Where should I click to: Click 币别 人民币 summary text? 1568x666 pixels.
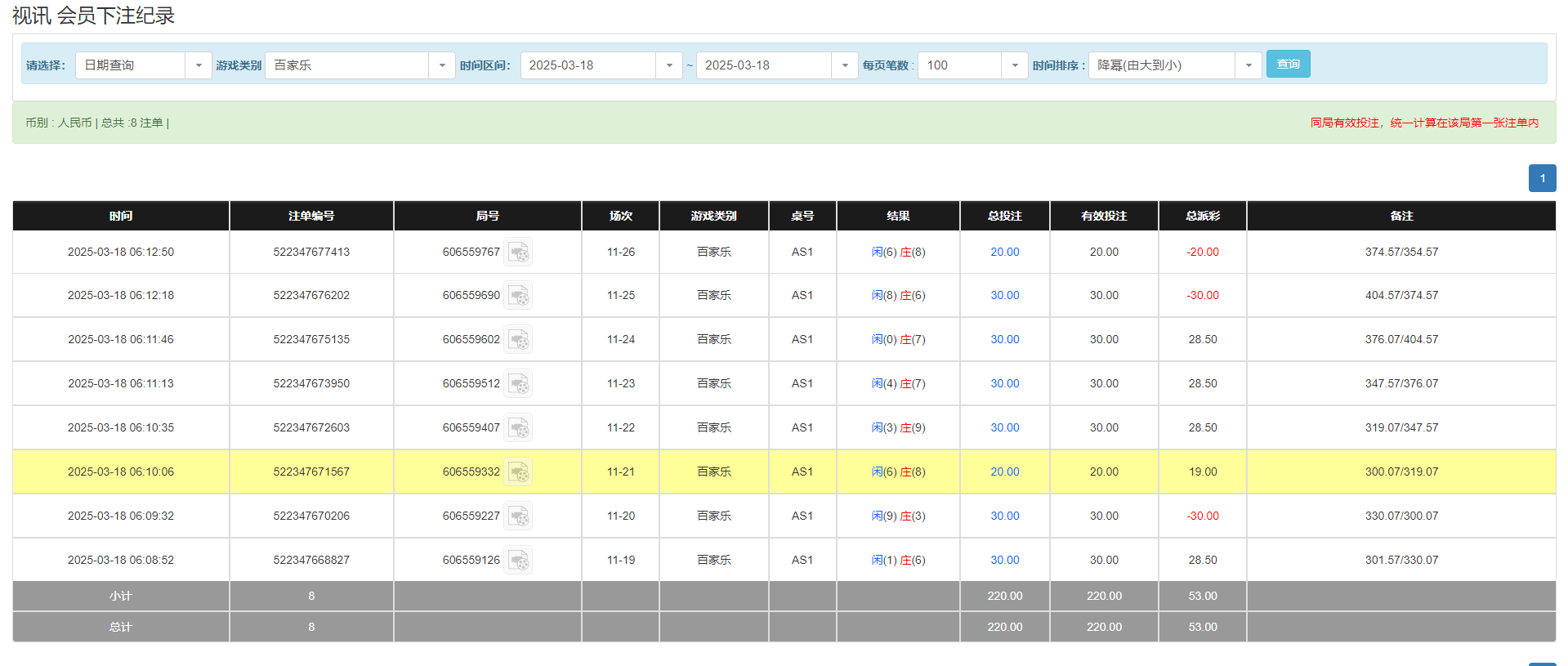59,123
